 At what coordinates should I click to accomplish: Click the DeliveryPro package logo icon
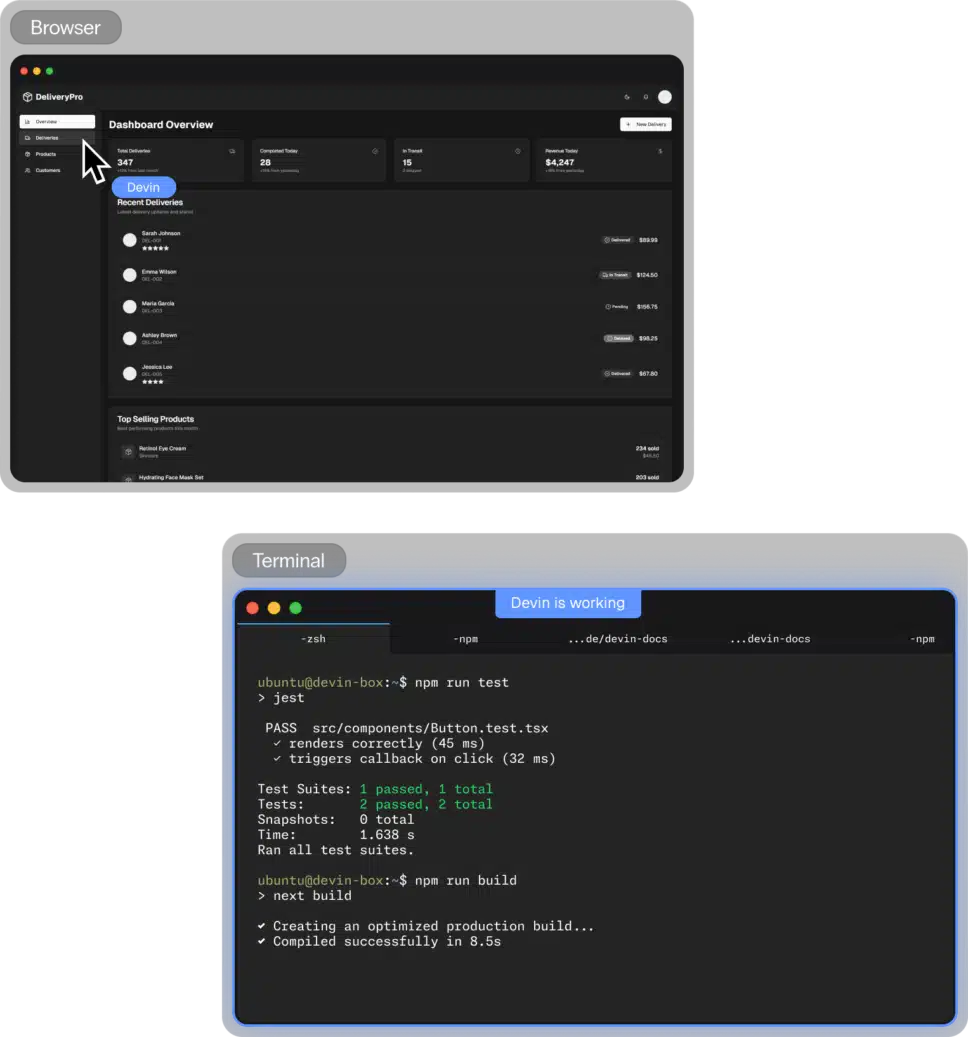pos(27,96)
